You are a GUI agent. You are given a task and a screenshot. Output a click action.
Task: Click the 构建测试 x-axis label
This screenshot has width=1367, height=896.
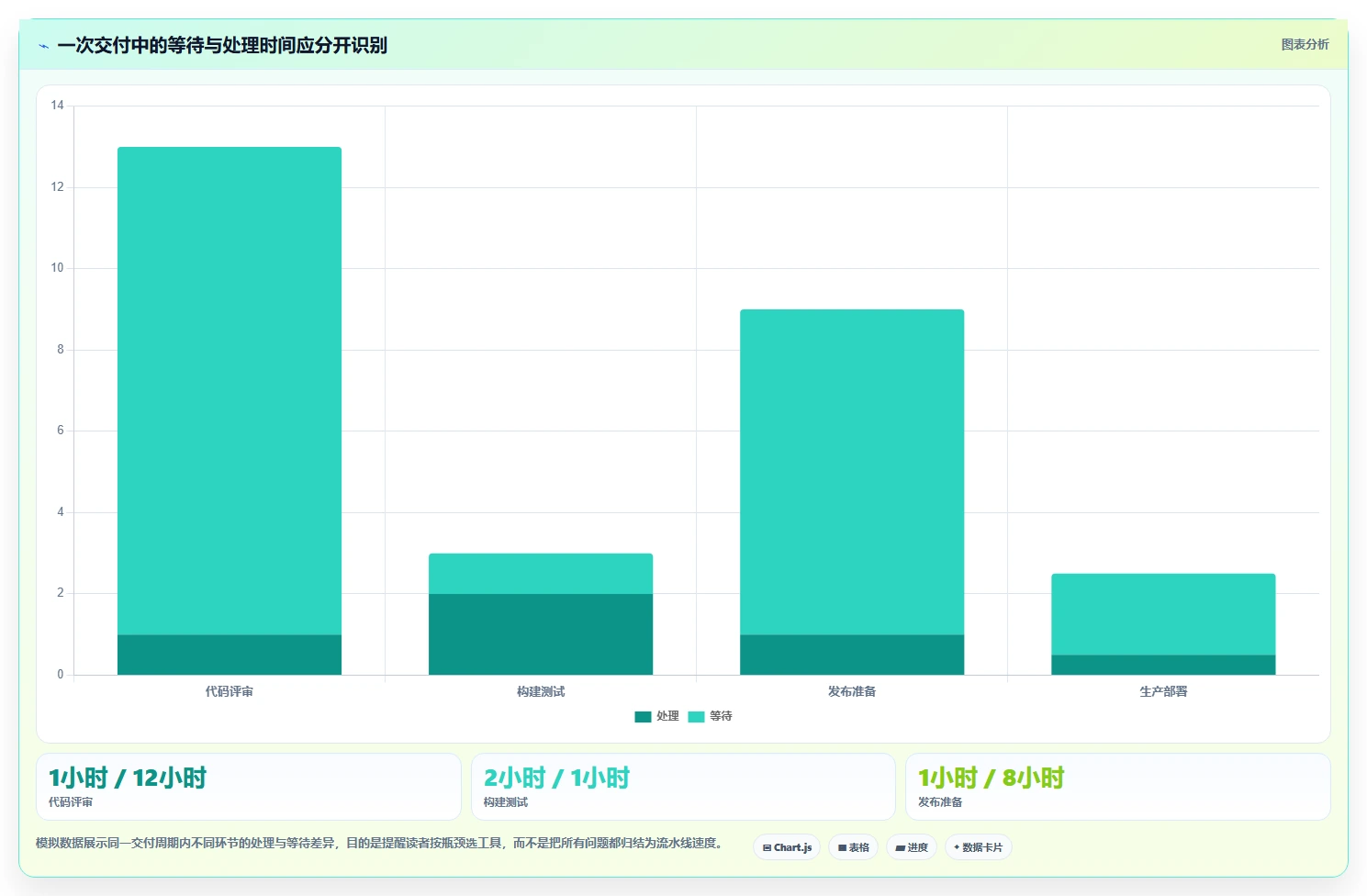(541, 691)
